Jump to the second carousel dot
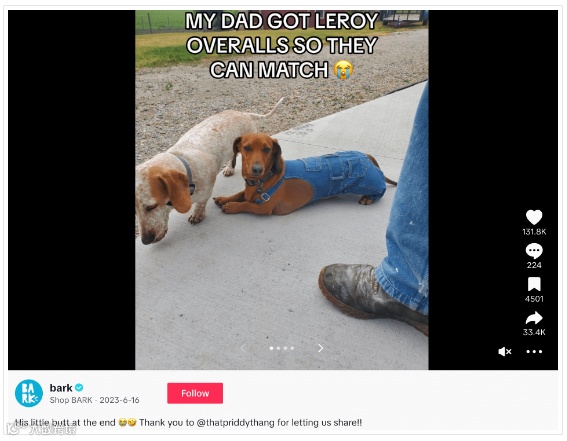 pos(278,348)
